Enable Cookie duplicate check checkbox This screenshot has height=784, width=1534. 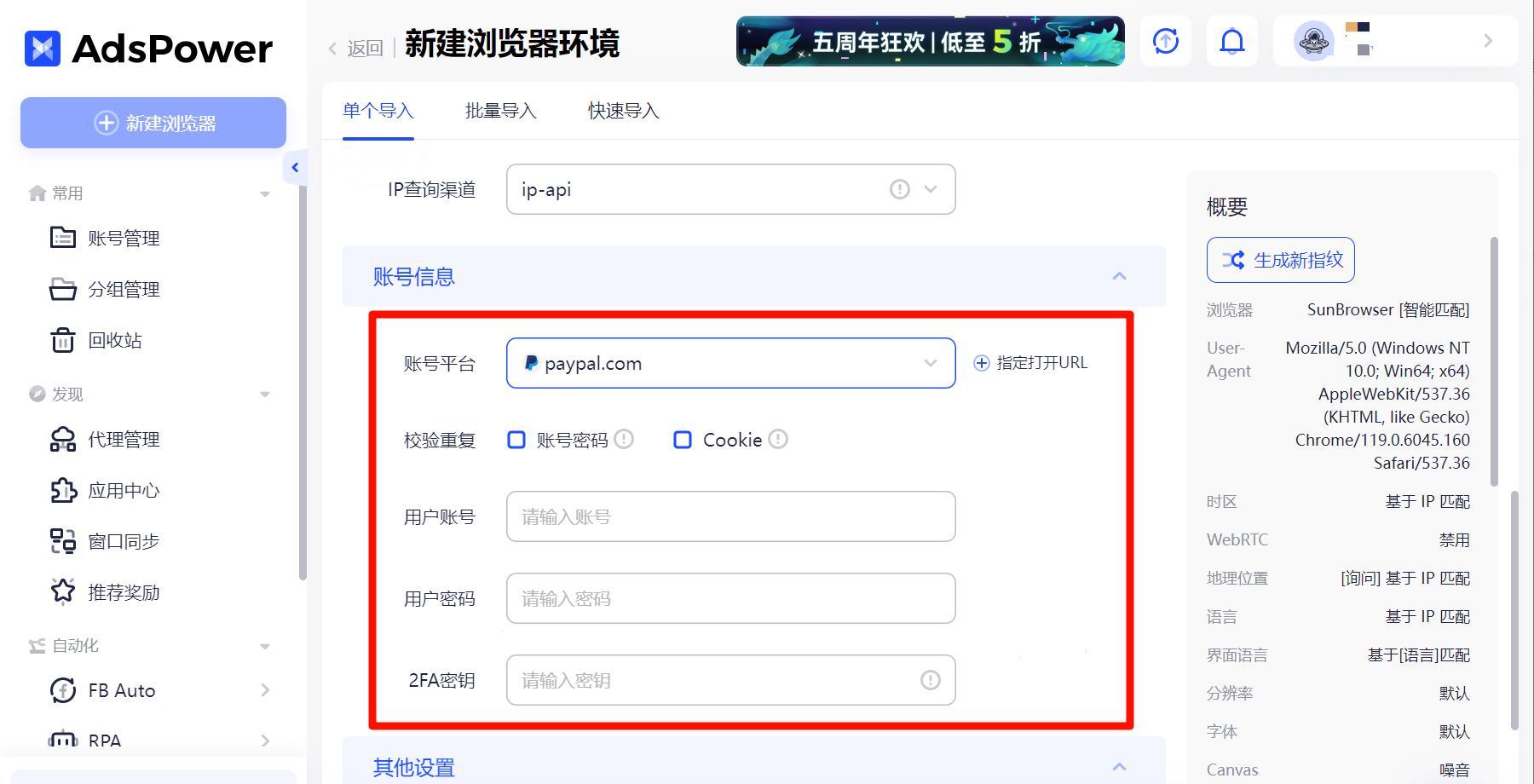[683, 440]
